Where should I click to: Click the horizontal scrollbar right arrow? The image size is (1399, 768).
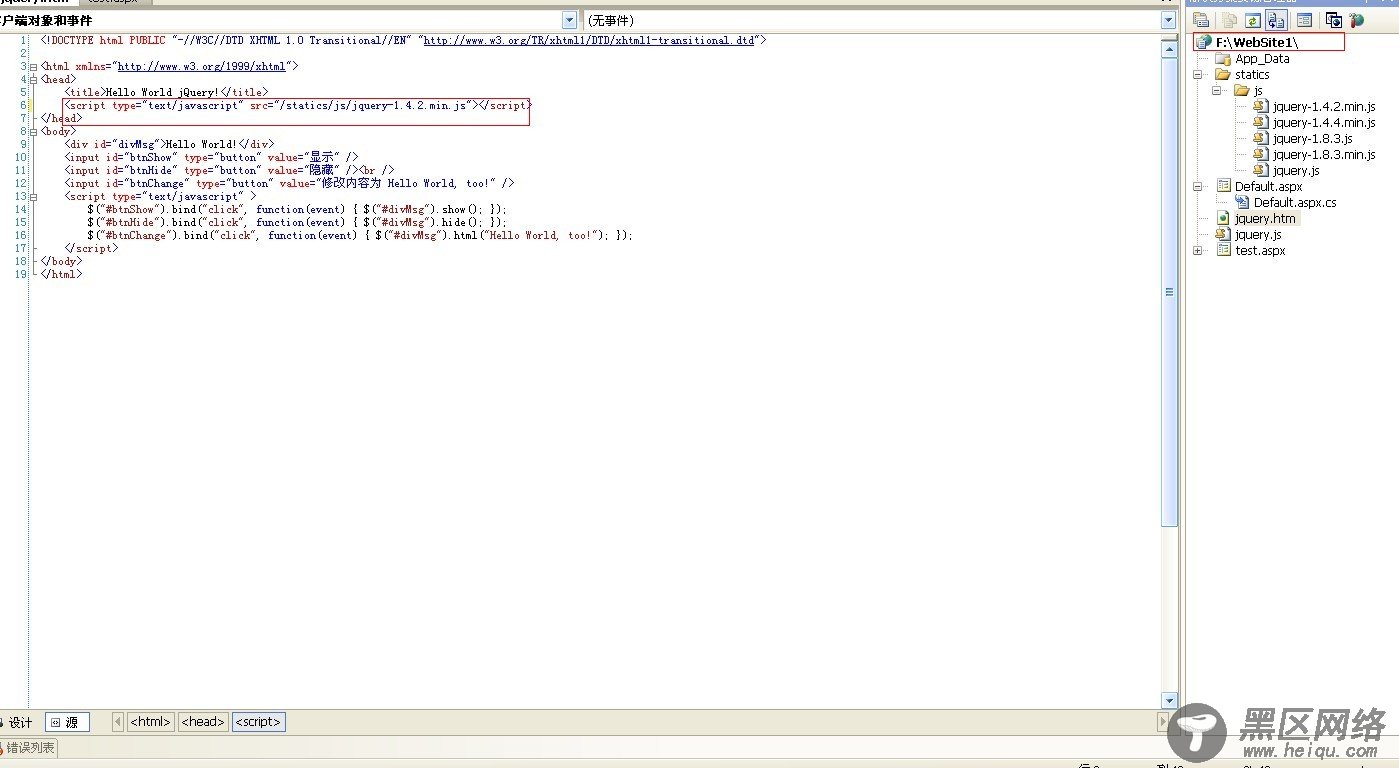pyautogui.click(x=1163, y=722)
